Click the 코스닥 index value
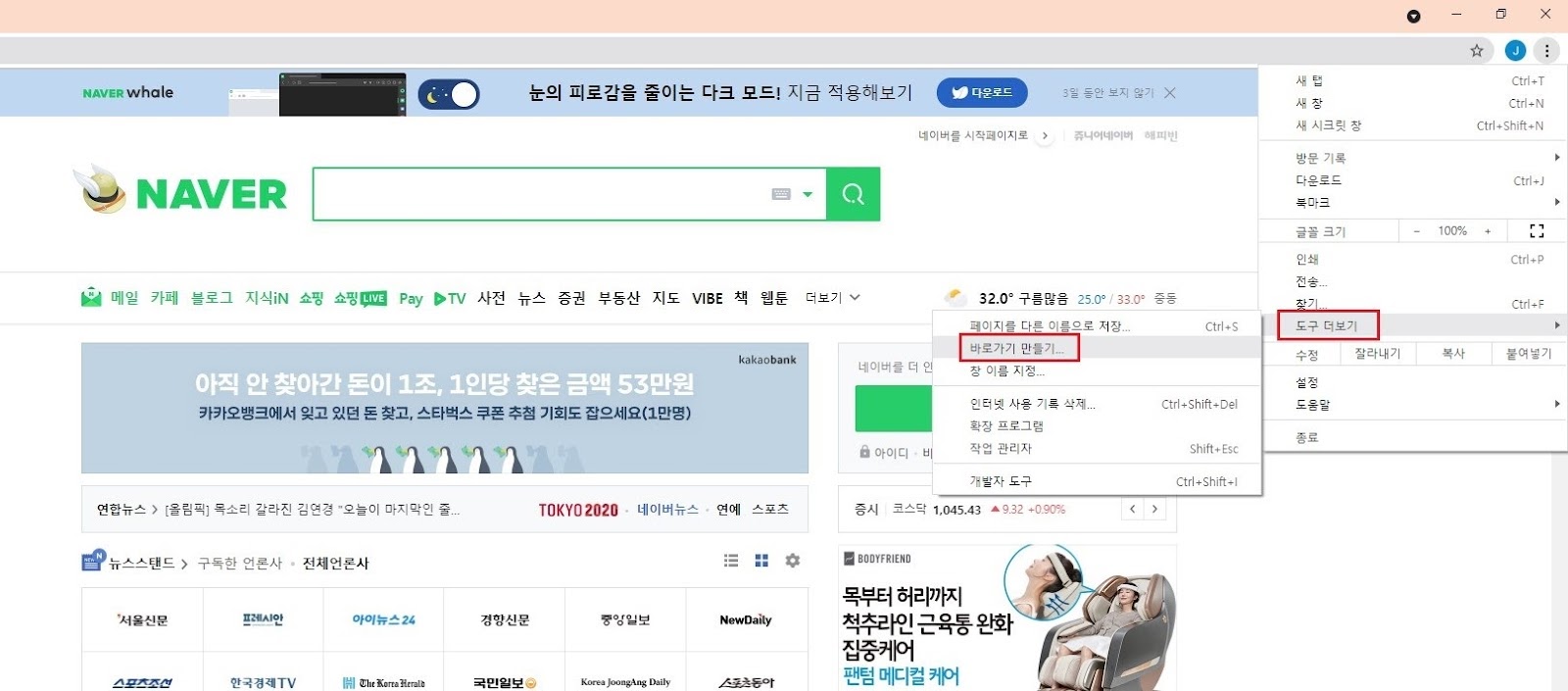The height and width of the screenshot is (691, 1568). (956, 510)
